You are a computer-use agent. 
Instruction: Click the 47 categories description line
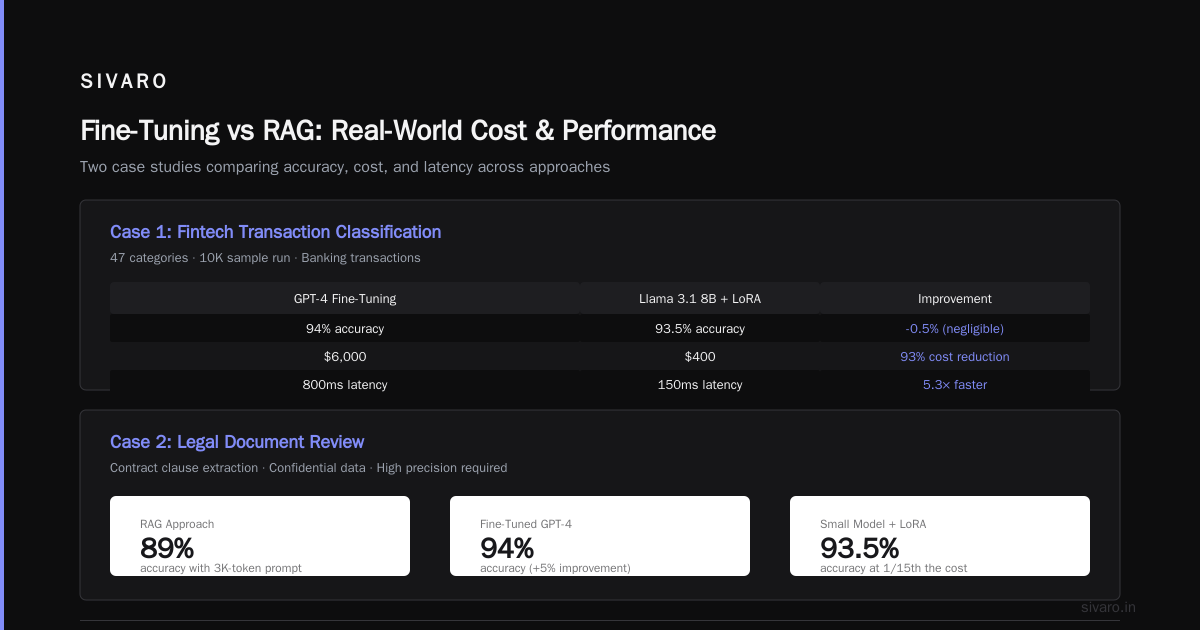click(265, 258)
